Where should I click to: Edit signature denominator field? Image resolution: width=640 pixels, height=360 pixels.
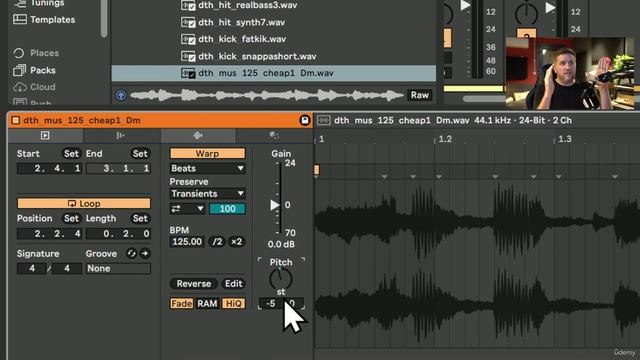click(67, 268)
